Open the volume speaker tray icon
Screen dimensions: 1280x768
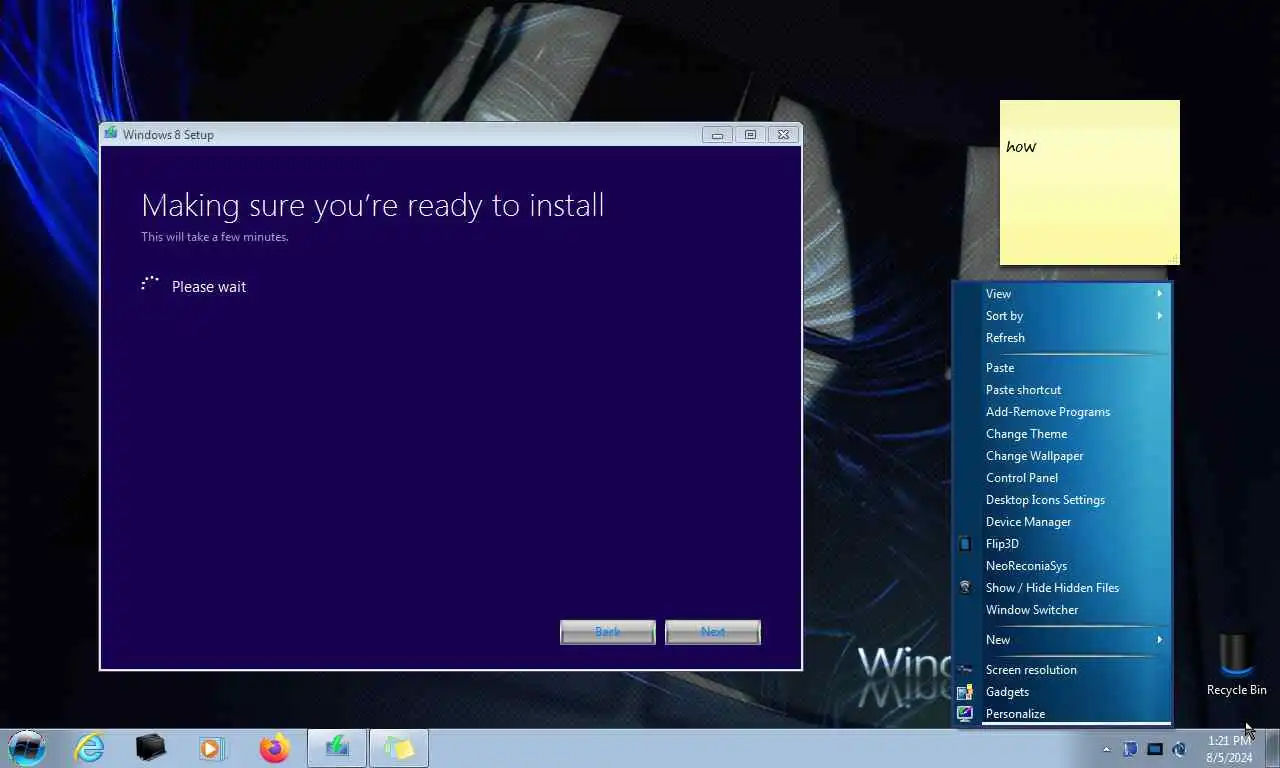(1179, 749)
